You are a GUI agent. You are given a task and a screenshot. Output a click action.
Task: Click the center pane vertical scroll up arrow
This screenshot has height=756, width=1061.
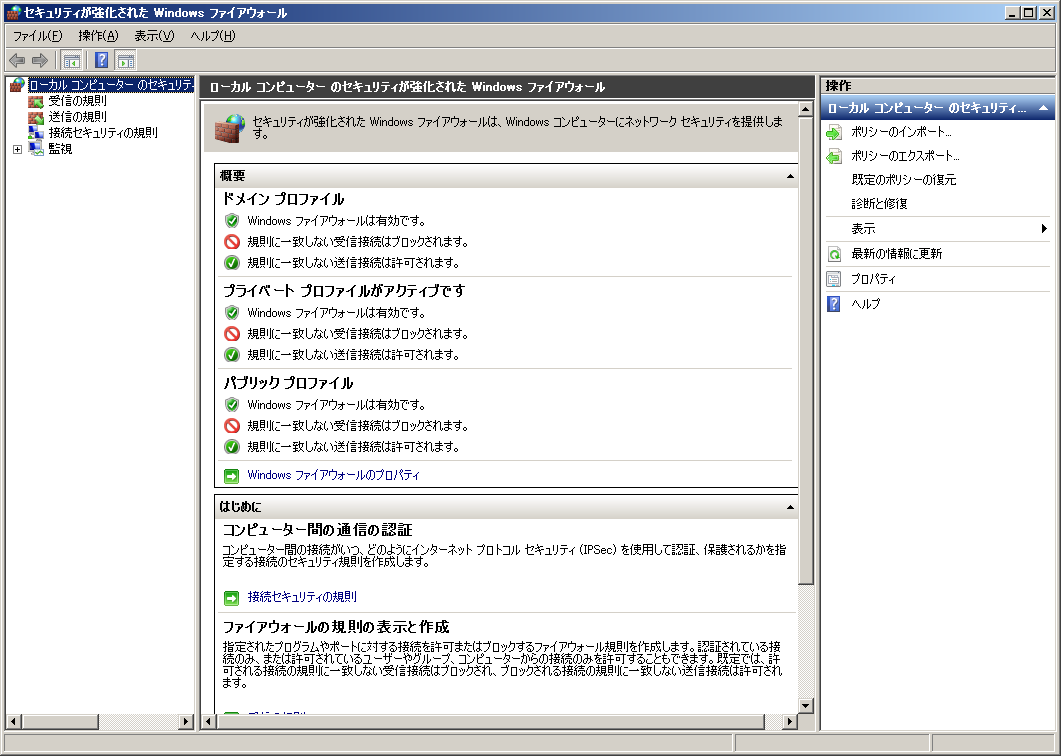pyautogui.click(x=805, y=109)
